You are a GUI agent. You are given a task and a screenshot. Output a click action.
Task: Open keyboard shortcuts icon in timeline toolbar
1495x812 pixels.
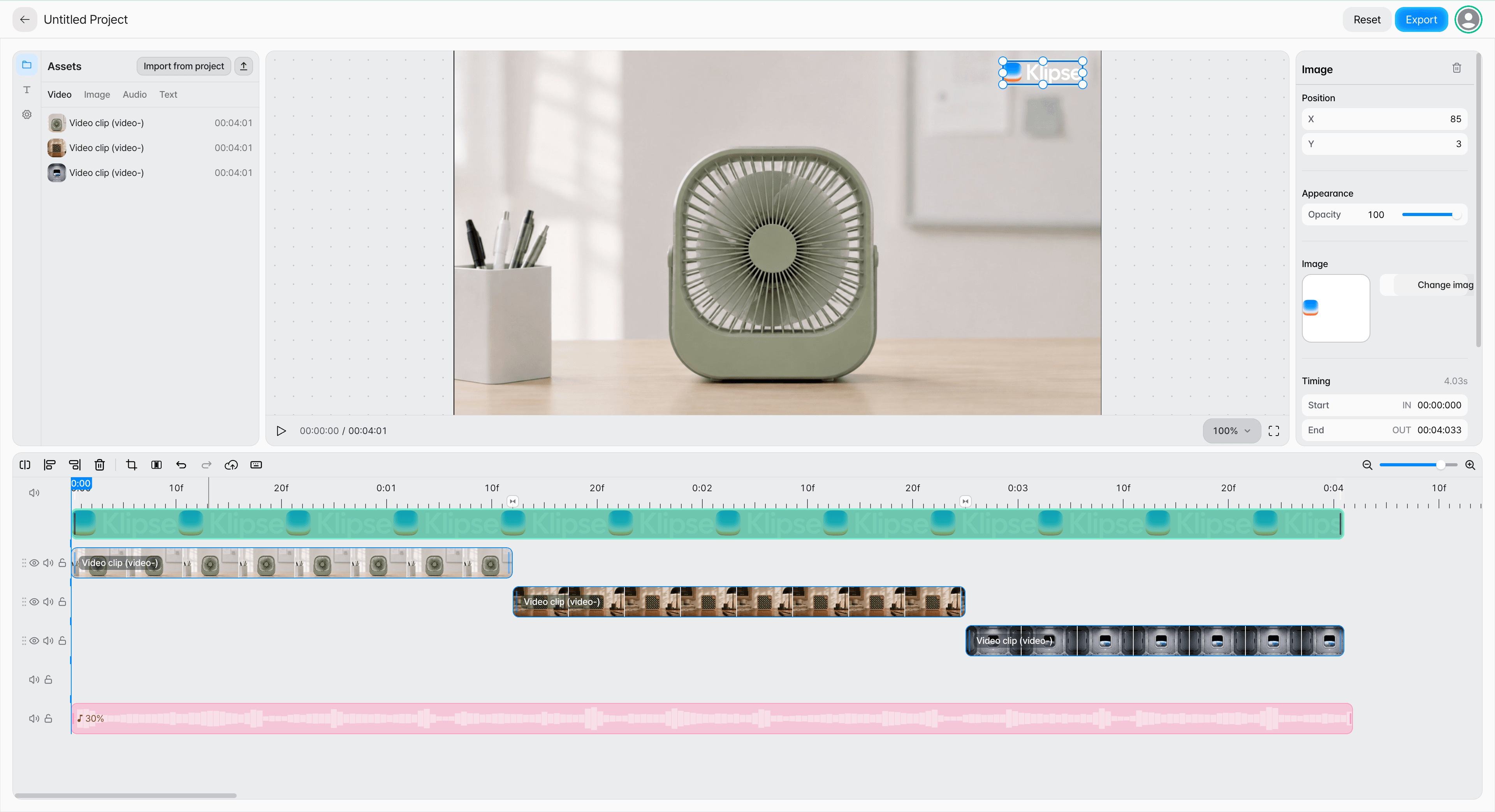click(x=256, y=465)
